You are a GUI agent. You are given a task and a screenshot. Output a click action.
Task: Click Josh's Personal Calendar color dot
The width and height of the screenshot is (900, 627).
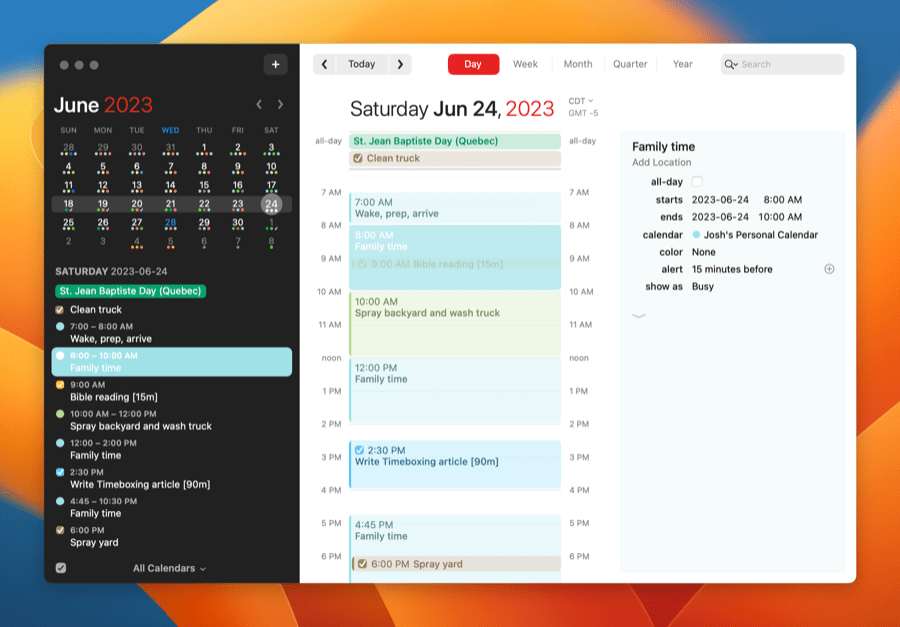coord(696,235)
